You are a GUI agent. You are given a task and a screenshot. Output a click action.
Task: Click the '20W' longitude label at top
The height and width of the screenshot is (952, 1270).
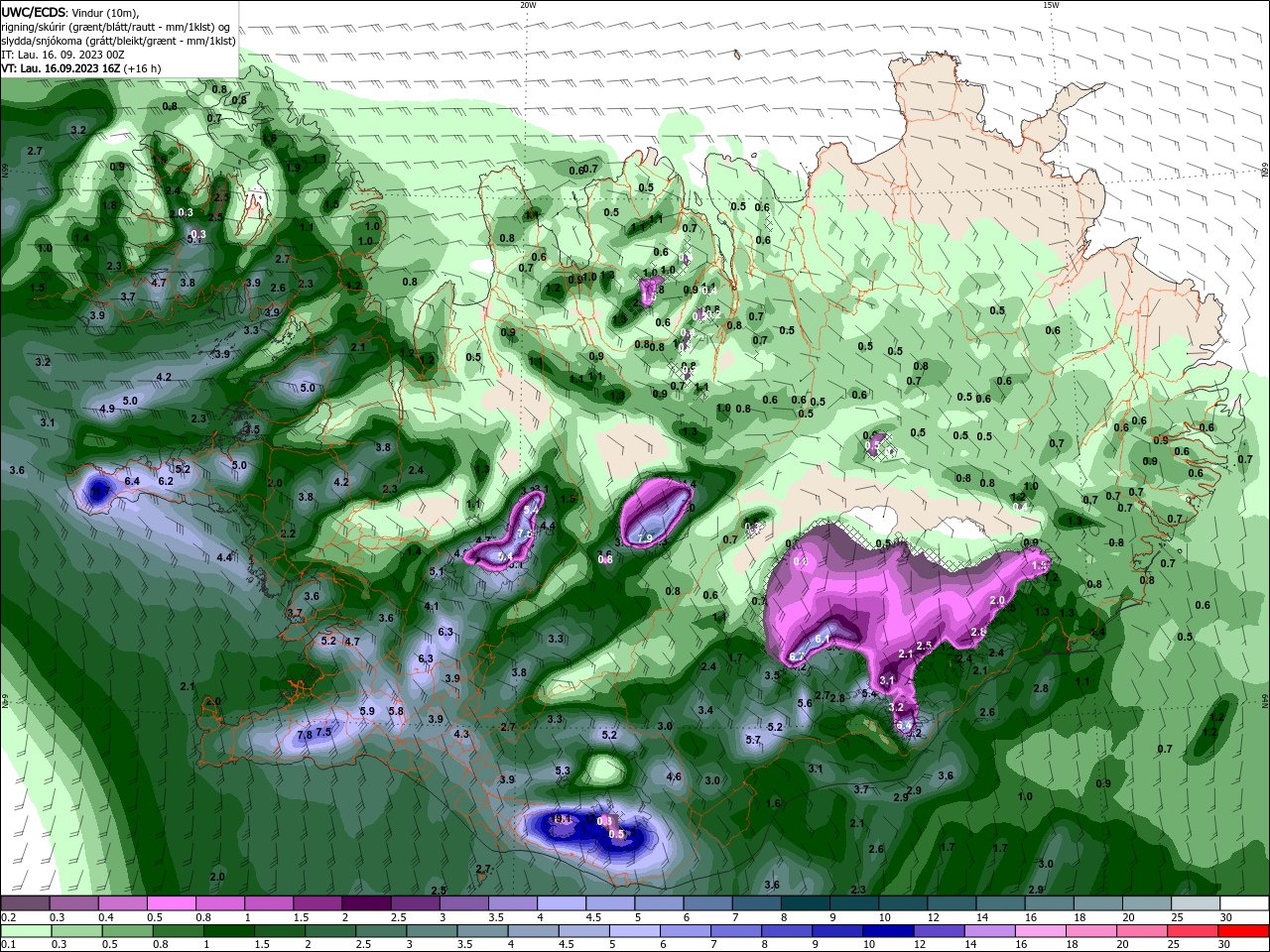(528, 5)
